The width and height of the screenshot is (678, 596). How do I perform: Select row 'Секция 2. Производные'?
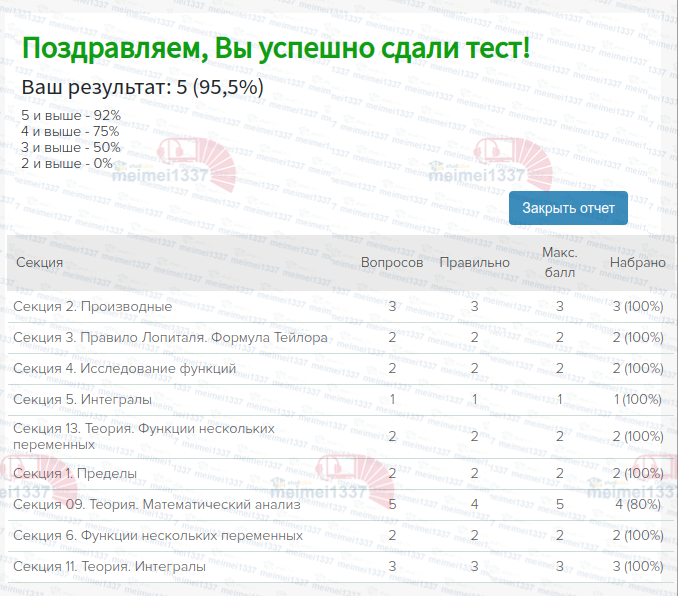coord(341,307)
